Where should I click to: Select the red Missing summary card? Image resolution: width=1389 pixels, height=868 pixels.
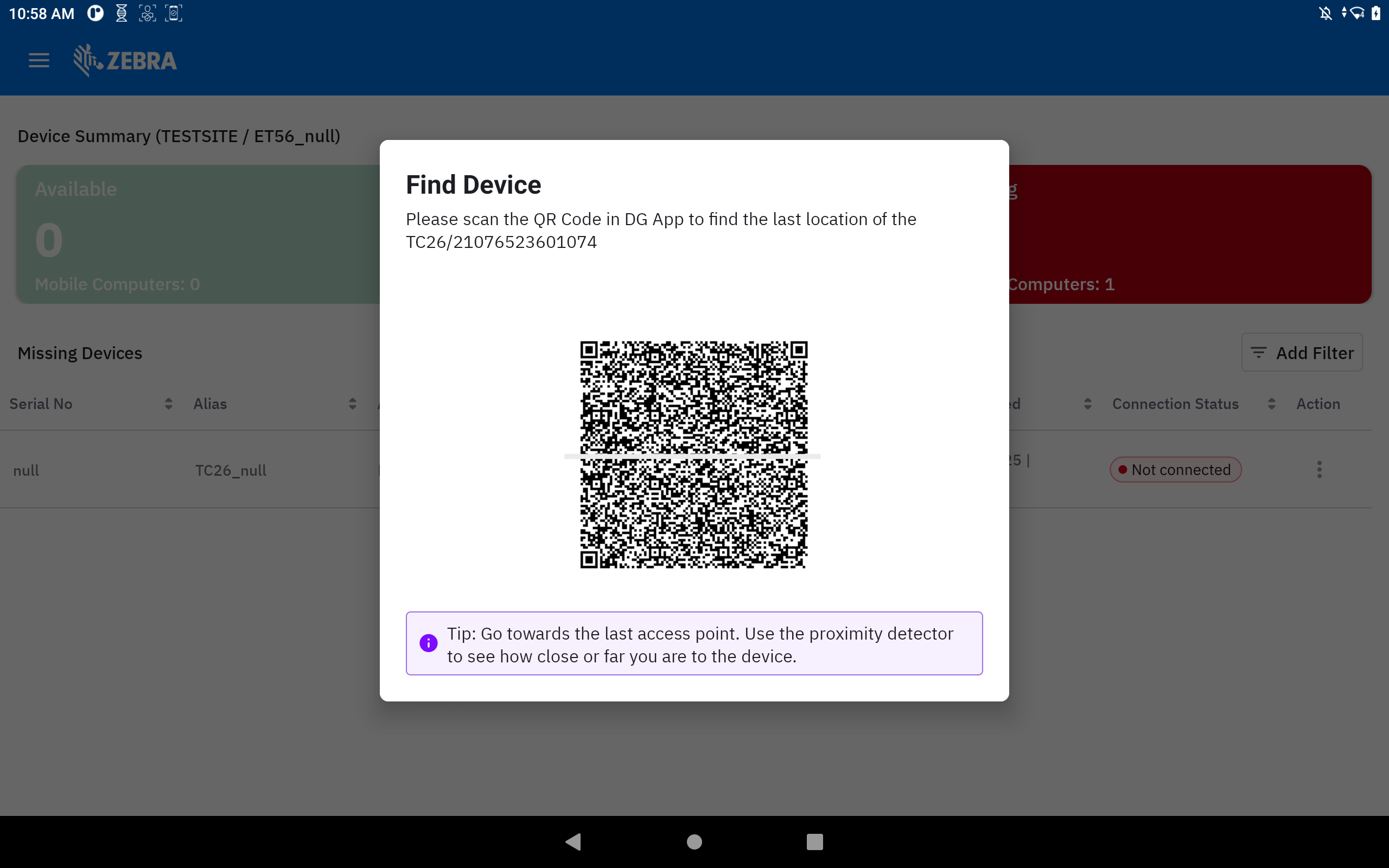coord(1188,234)
